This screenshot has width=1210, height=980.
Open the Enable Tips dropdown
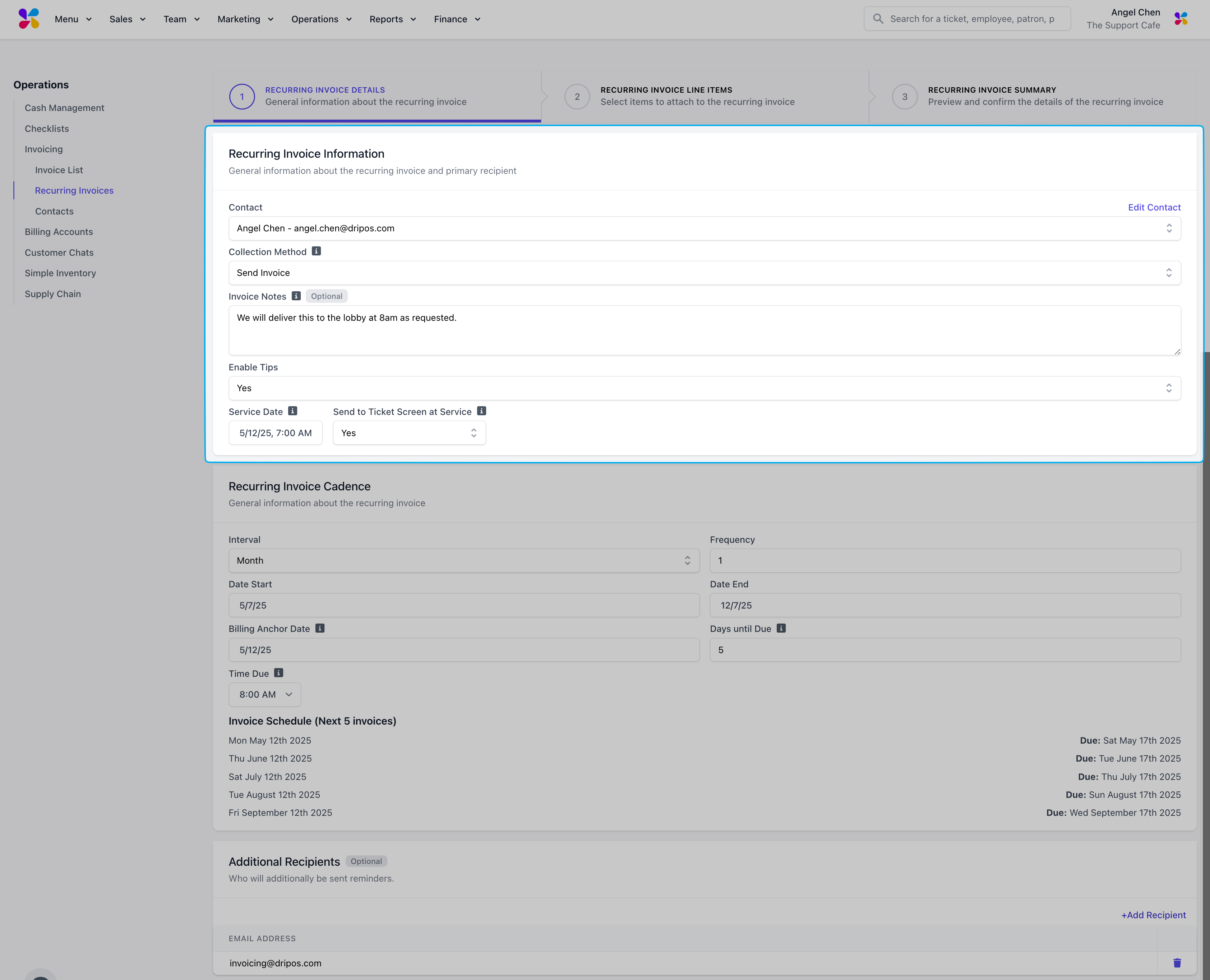pyautogui.click(x=704, y=388)
